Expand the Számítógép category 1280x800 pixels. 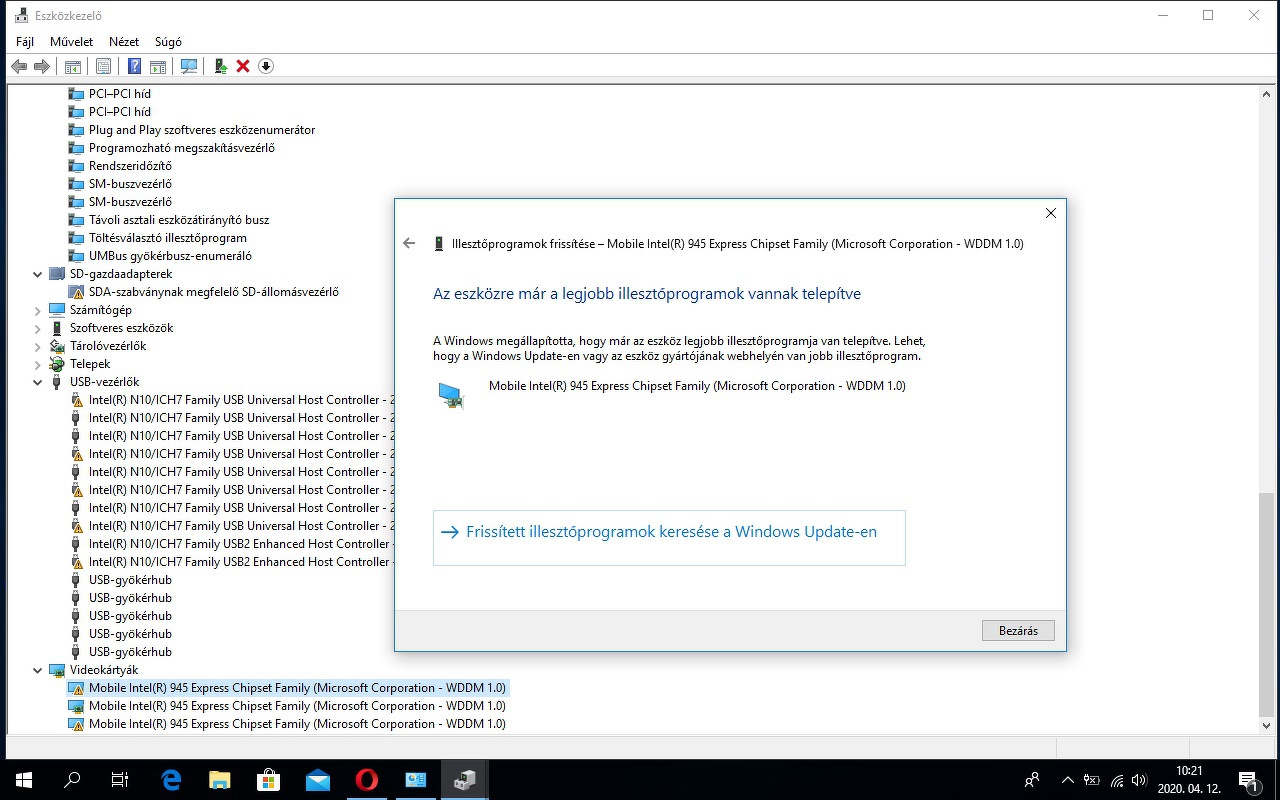(x=38, y=310)
